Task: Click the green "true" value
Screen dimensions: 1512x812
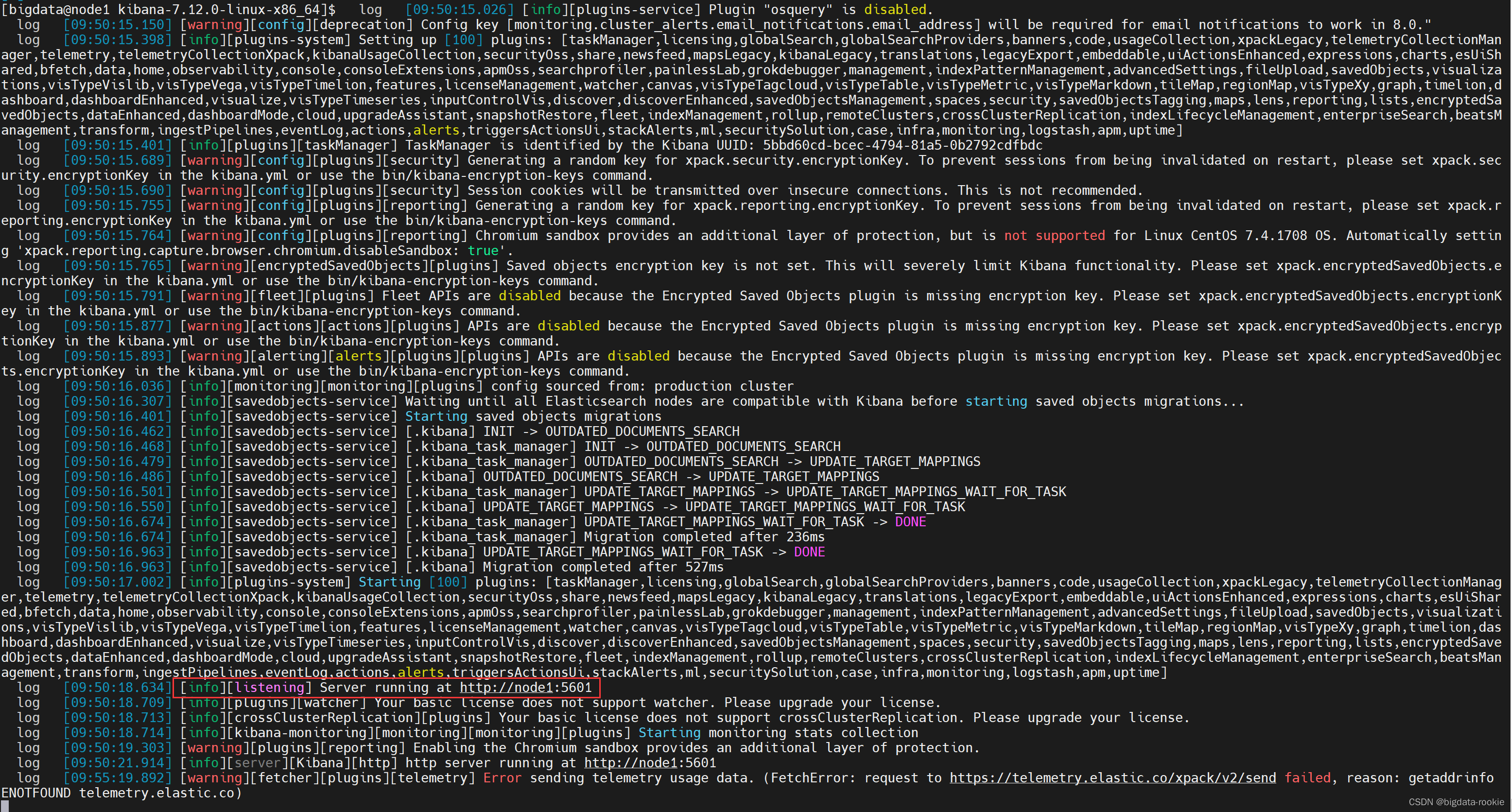Action: point(483,251)
